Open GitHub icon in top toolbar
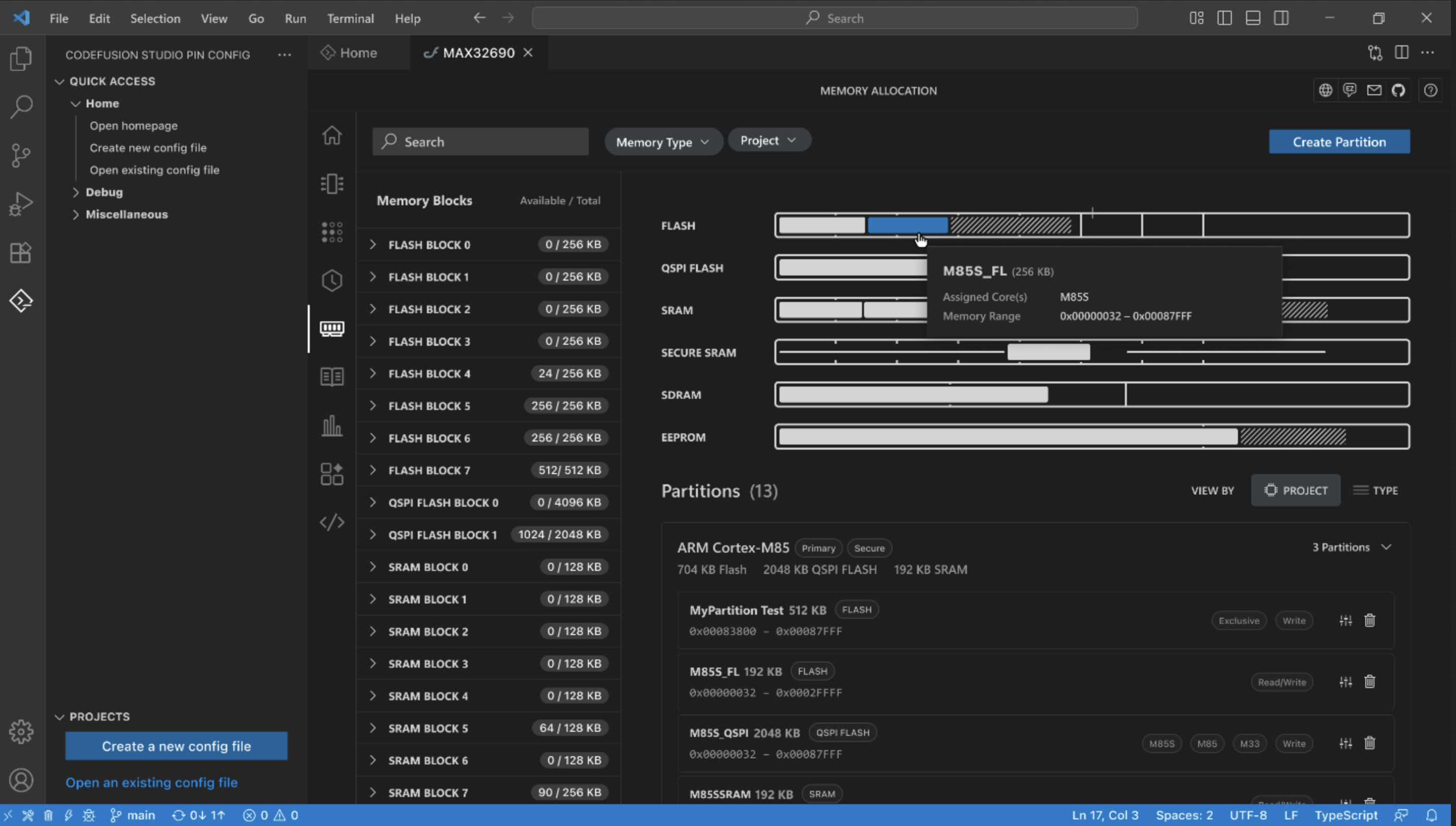This screenshot has width=1456, height=826. pos(1398,90)
